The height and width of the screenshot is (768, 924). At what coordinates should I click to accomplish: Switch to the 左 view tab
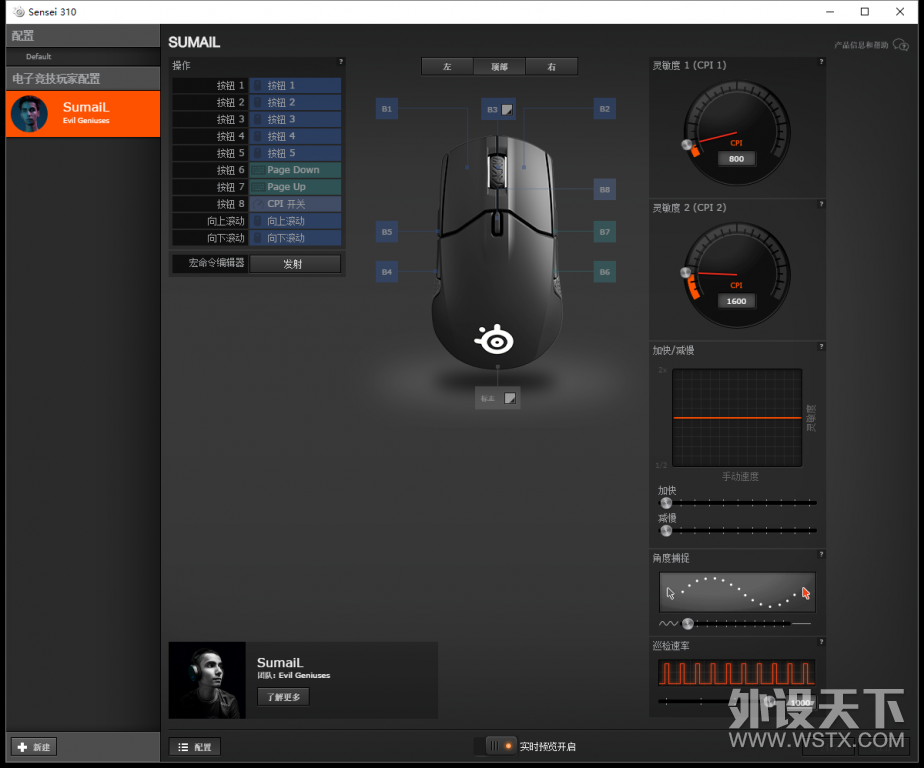[x=447, y=67]
